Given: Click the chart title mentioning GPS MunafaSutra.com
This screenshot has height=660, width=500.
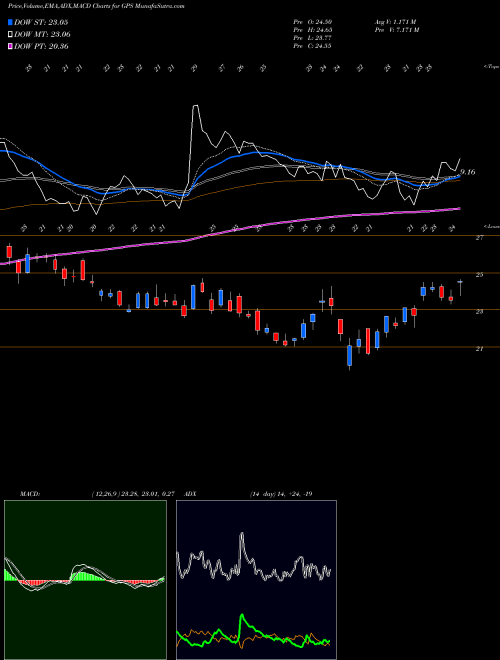Looking at the screenshot, I should point(96,6).
